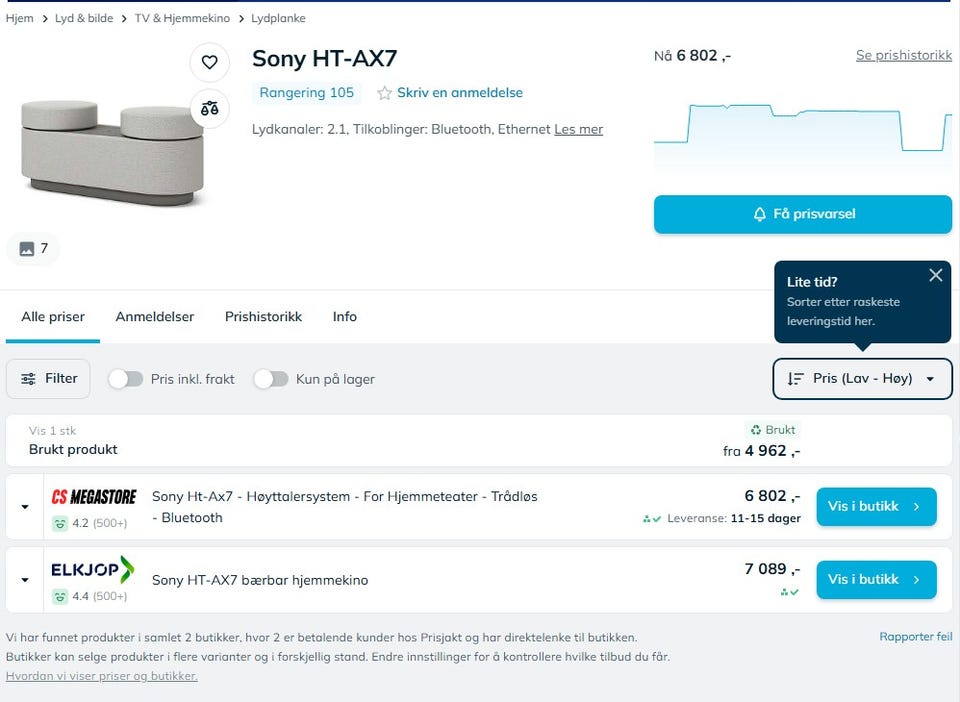Click the stock status icon by Leveranse
Screen dimensions: 960x702
pos(651,519)
